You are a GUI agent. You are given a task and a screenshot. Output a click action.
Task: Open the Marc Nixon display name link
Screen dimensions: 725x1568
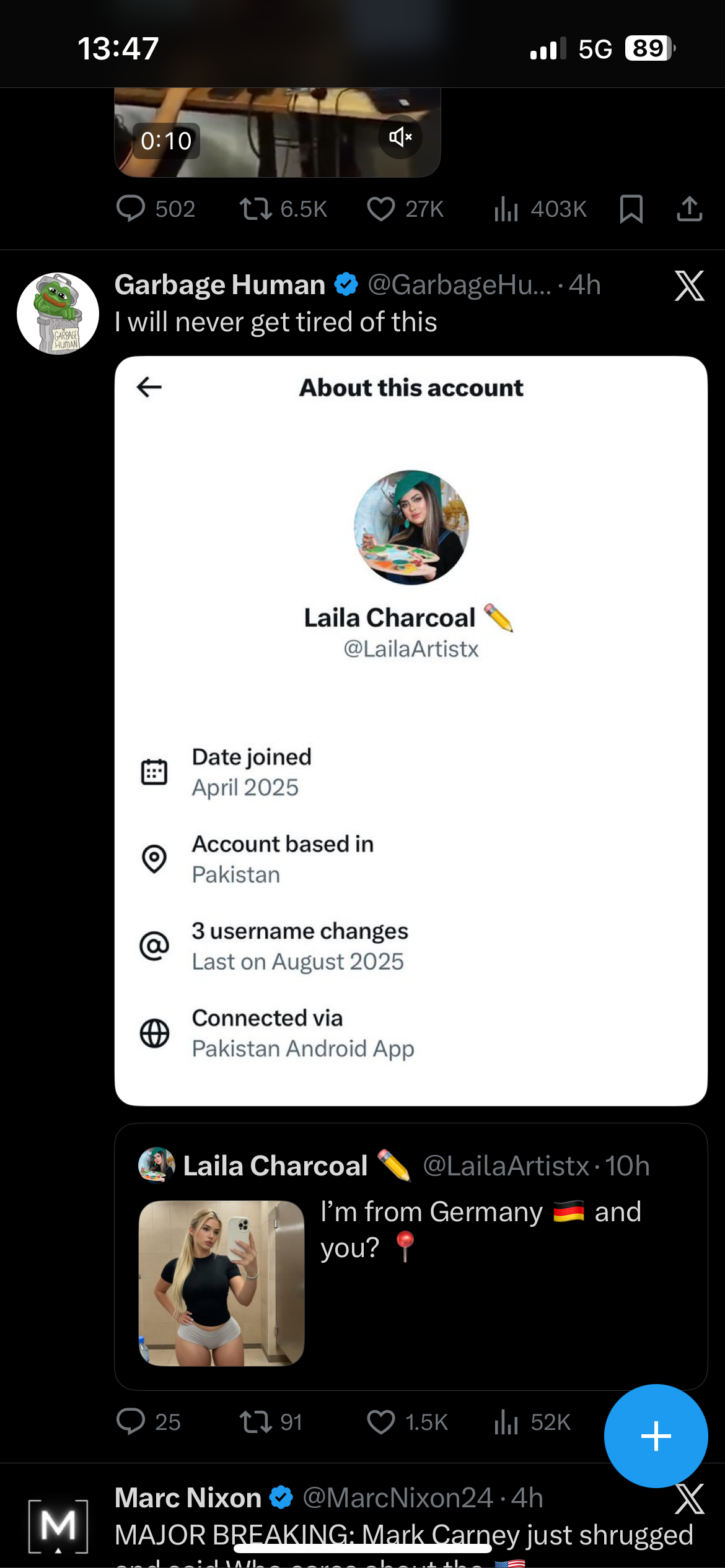tap(188, 1498)
